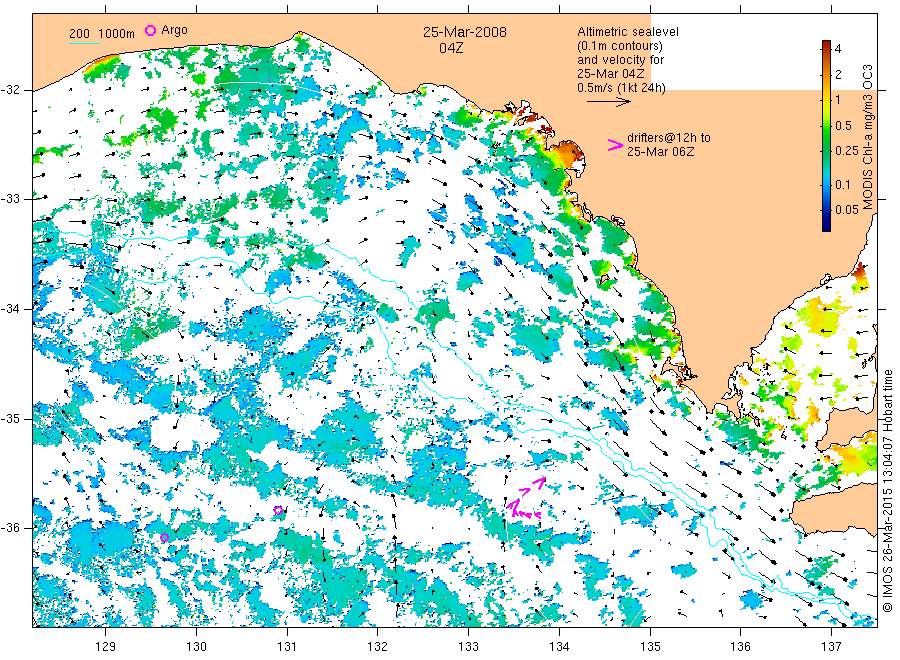
Task: Click the latitude label "-33"
Action: coord(10,199)
